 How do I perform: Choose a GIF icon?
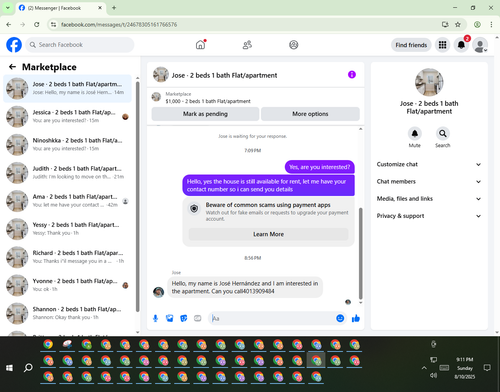[x=198, y=318]
